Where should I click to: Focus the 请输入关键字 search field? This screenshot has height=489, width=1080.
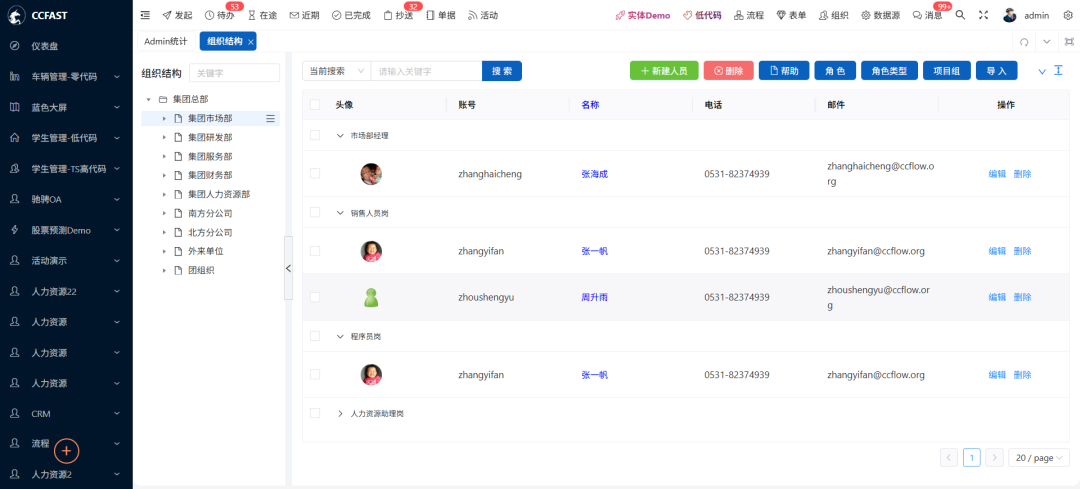[426, 71]
